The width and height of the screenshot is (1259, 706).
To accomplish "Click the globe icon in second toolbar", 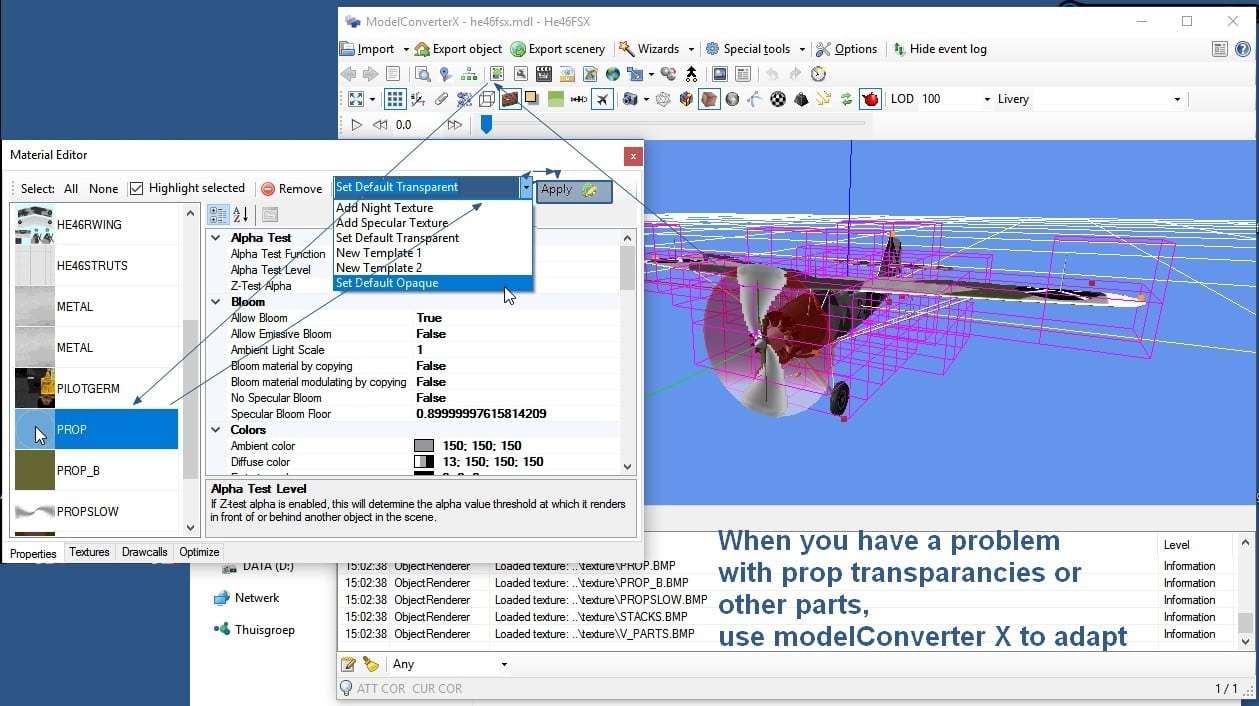I will (612, 74).
